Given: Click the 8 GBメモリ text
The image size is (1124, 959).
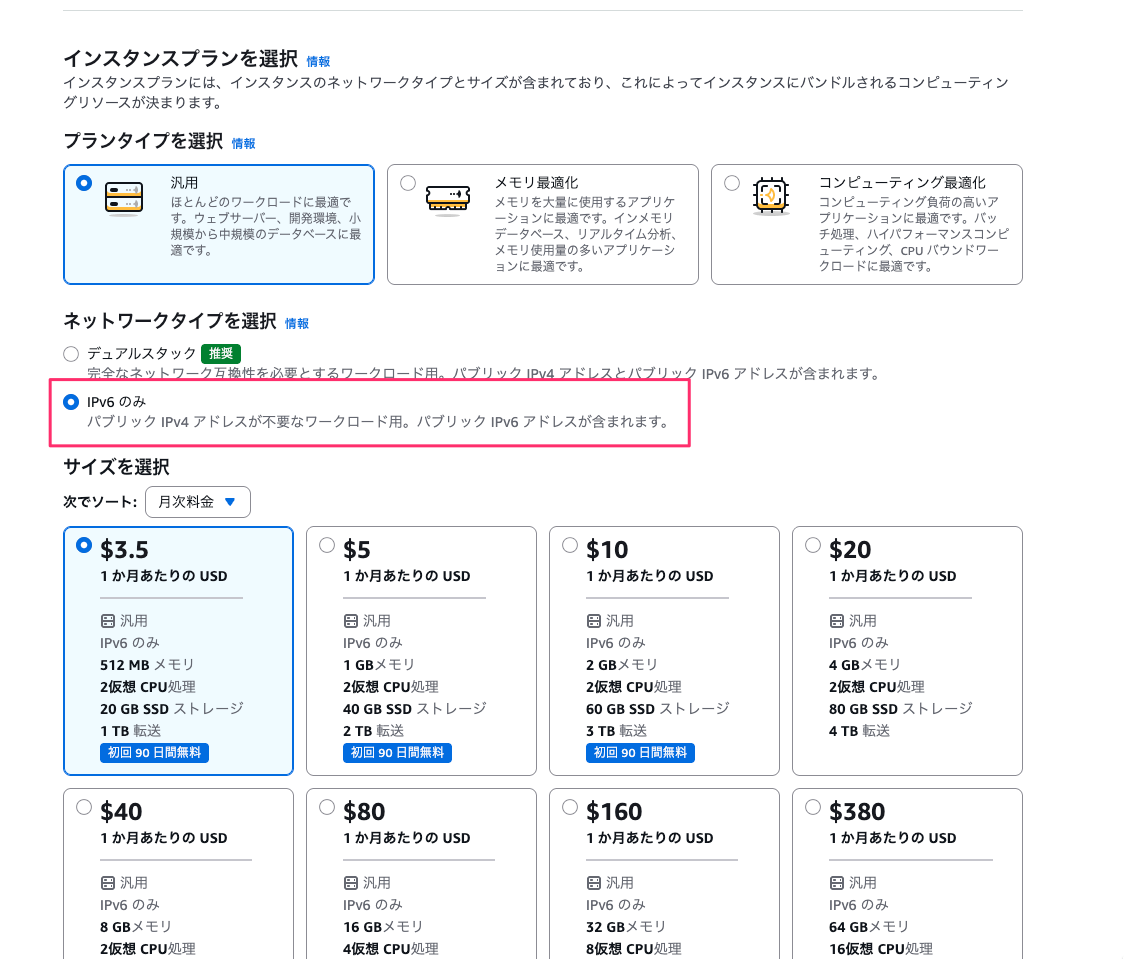Looking at the screenshot, I should (x=135, y=927).
